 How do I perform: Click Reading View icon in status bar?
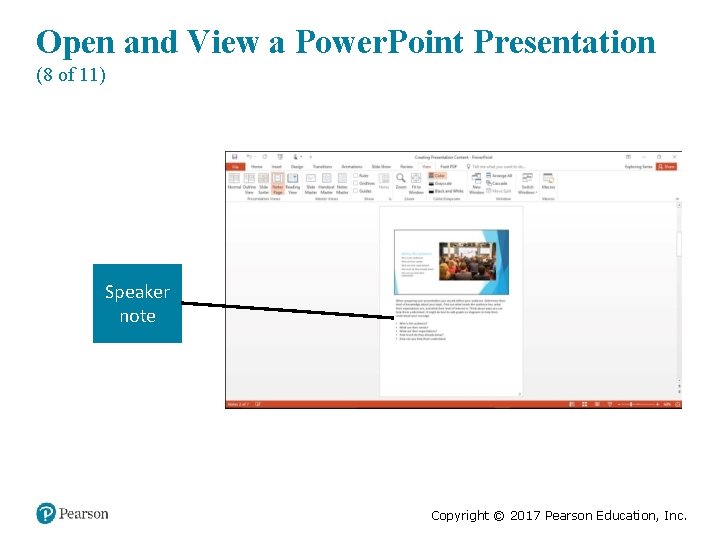(597, 405)
